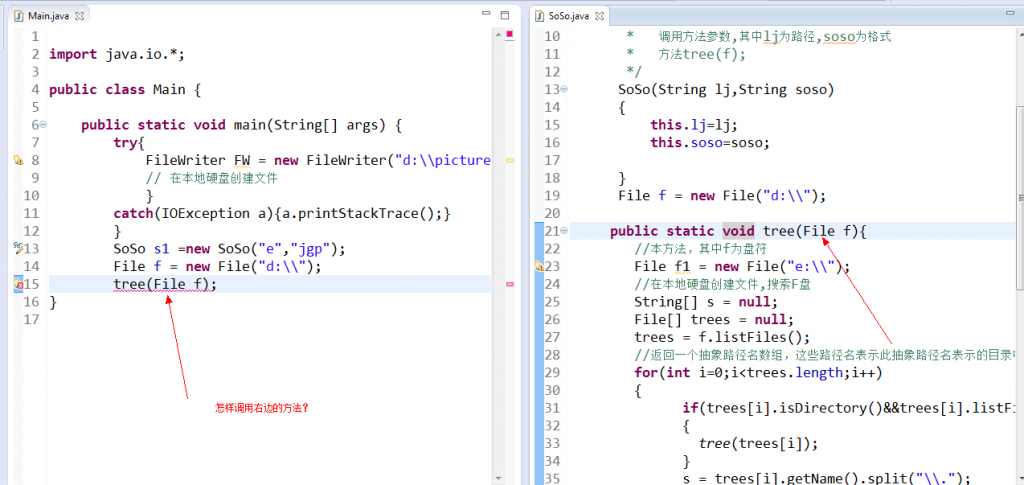Click 'File f = new File' on SoSo.java line 19
Viewport: 1024px width, 485px height.
point(723,196)
